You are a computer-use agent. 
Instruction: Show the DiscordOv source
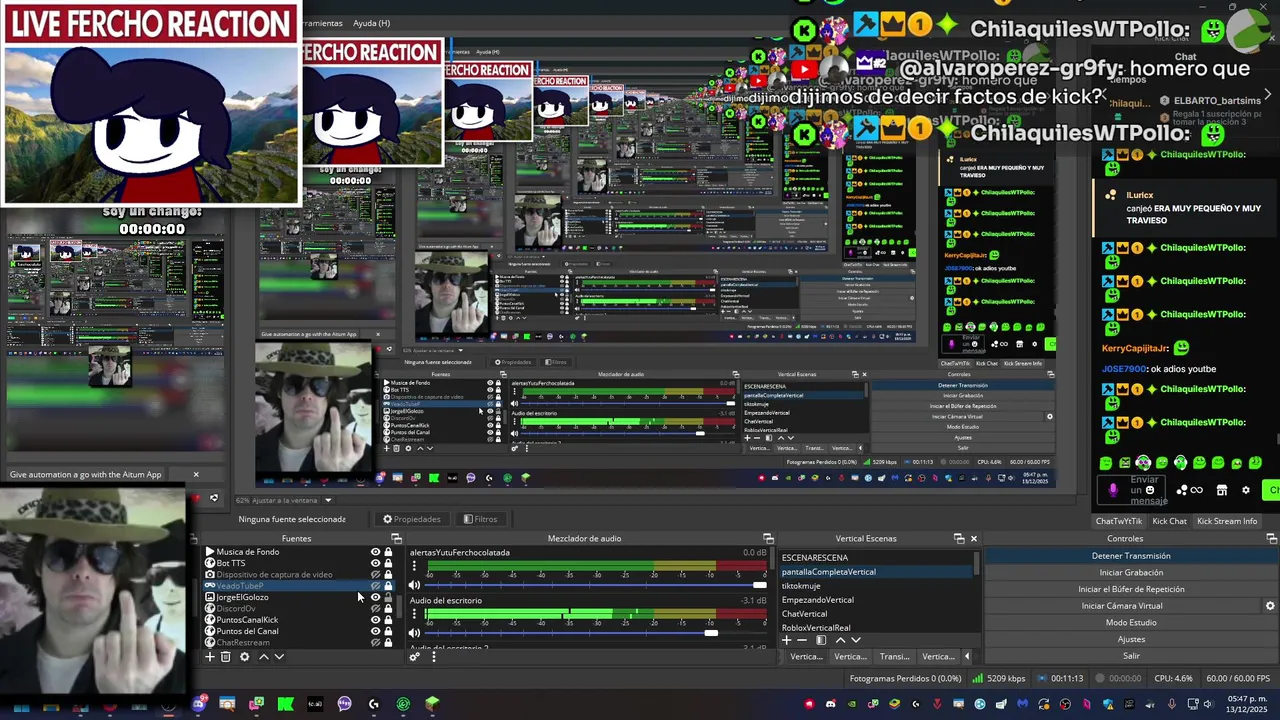coord(376,608)
